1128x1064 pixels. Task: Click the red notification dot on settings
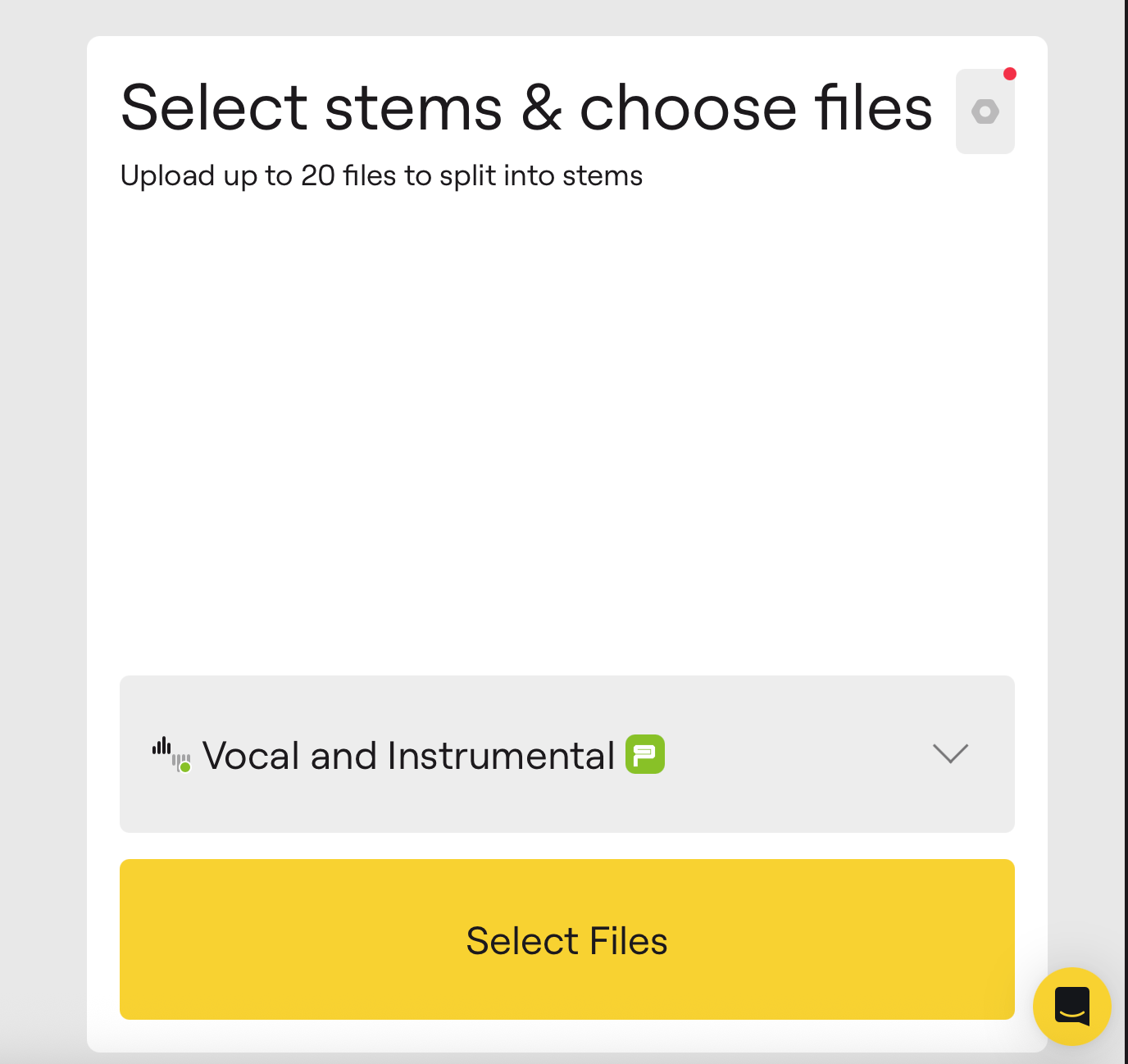[1010, 74]
